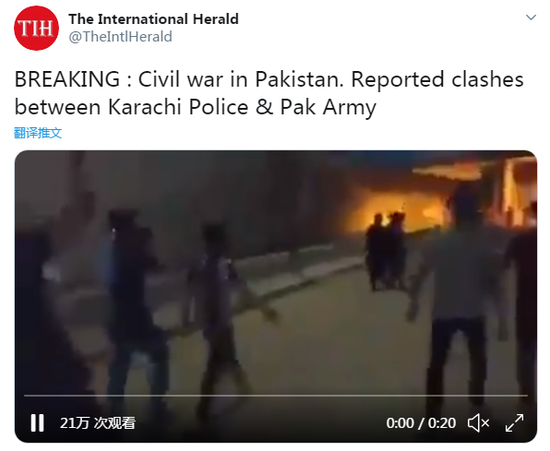This screenshot has height=451, width=550.
Task: Click the two silhouetted figures near the flames
Action: [x=385, y=251]
